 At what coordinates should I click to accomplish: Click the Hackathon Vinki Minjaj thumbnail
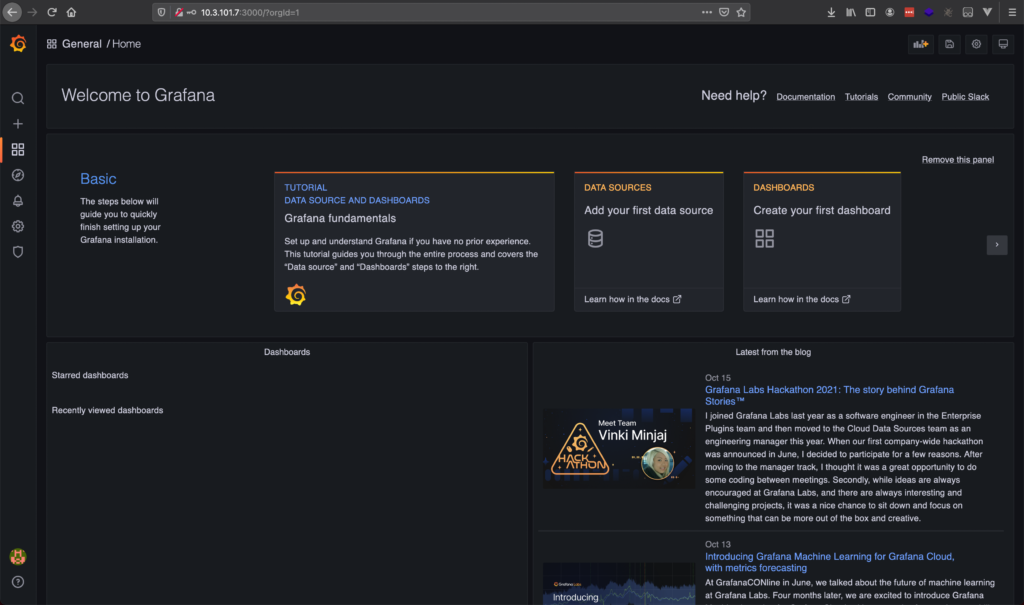(618, 448)
